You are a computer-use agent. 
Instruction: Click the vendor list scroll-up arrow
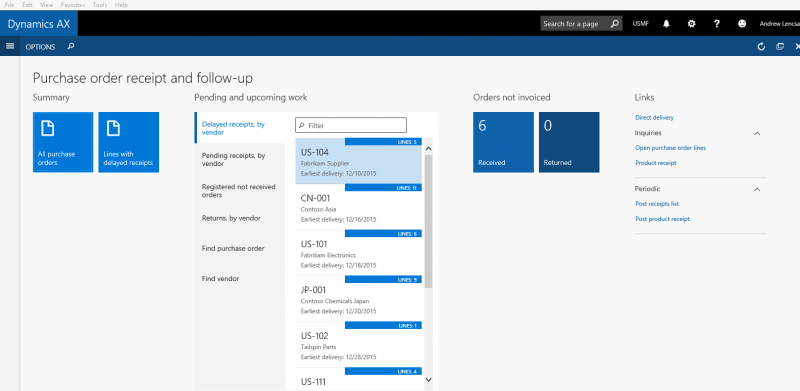(428, 149)
